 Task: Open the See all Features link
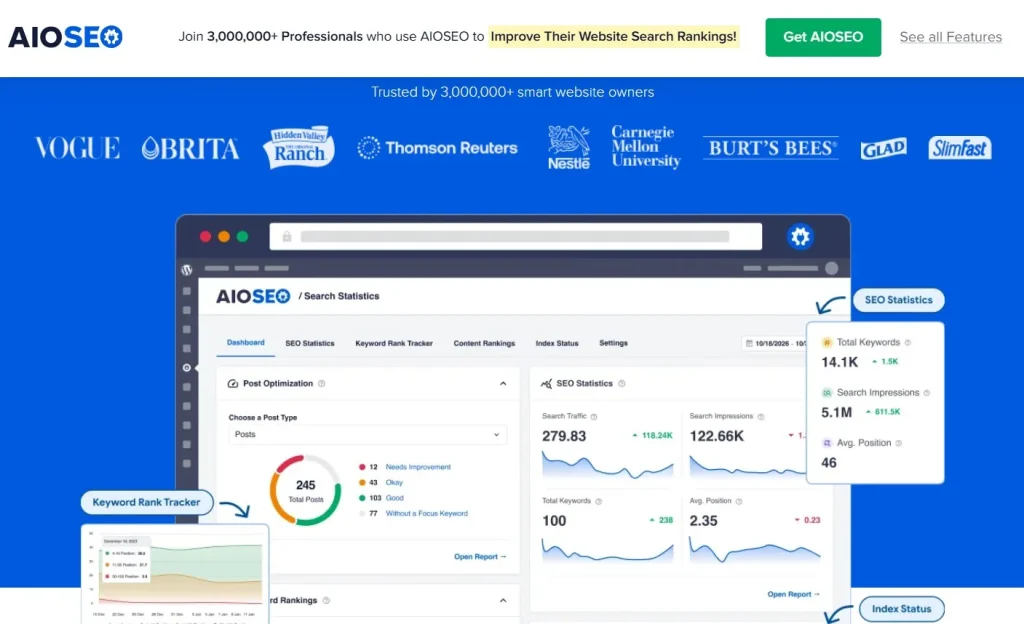[x=949, y=37]
